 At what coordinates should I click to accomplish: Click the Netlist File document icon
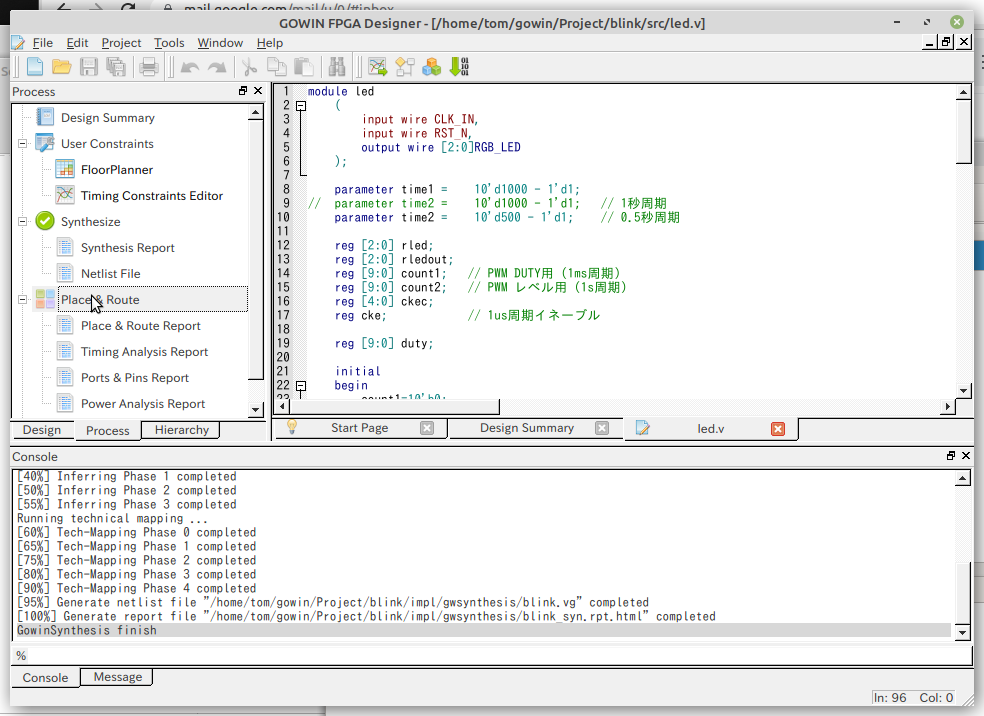pyautogui.click(x=65, y=273)
